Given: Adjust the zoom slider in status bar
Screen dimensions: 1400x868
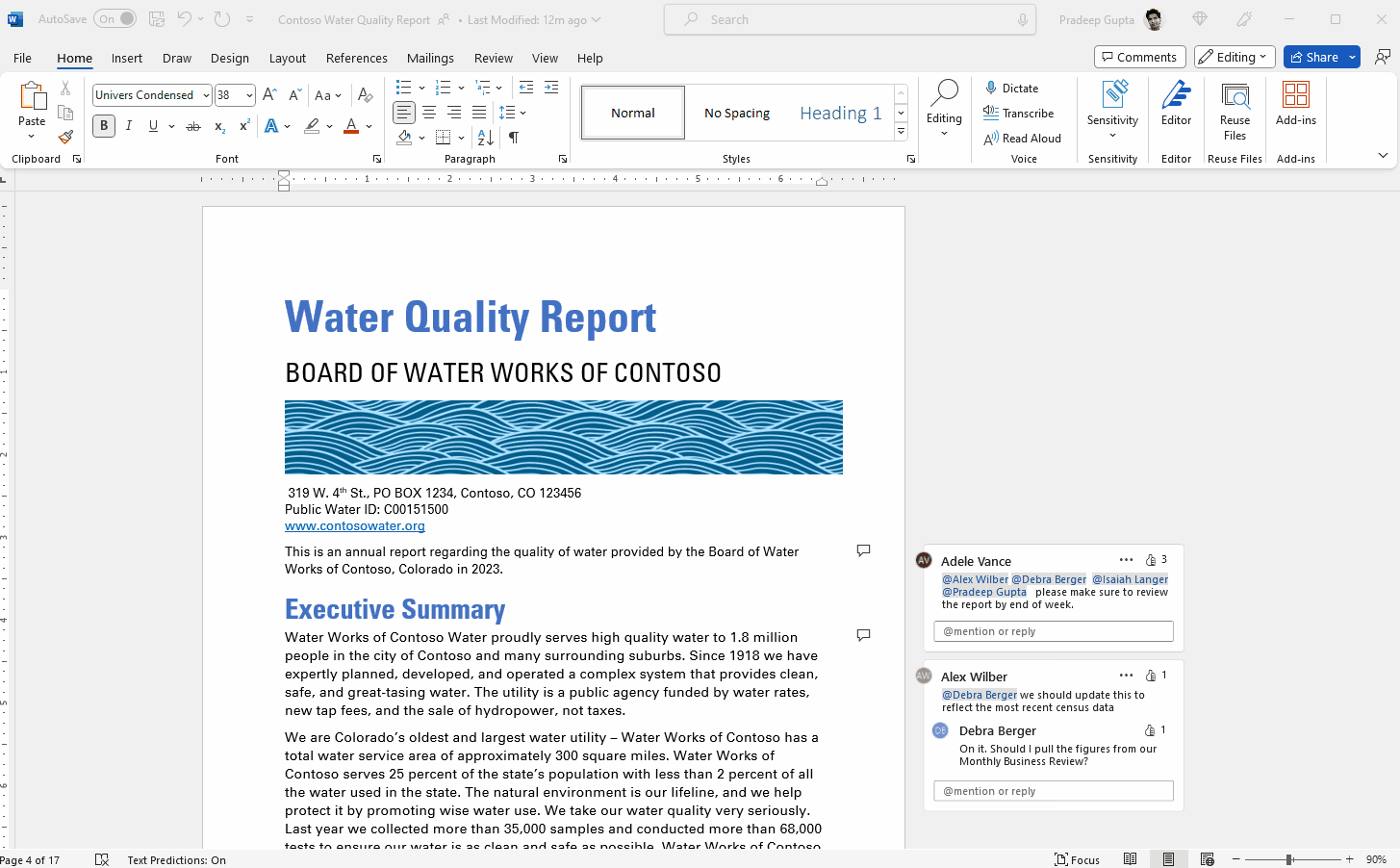Looking at the screenshot, I should 1289,859.
